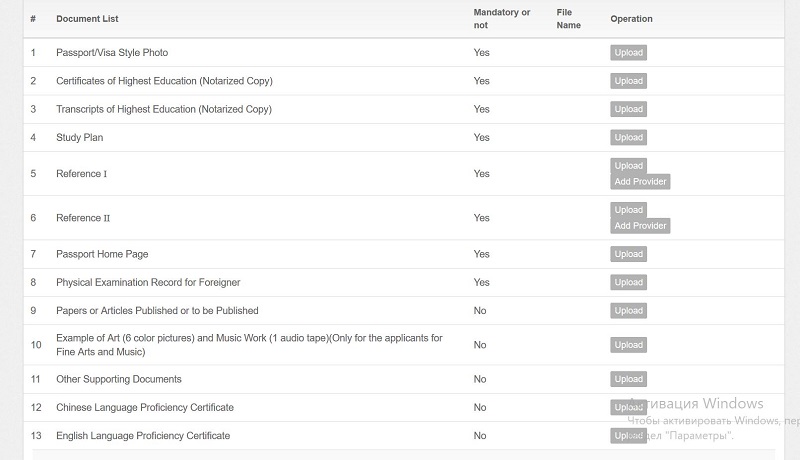800x460 pixels.
Task: Click 'Physical Examination Record for Foreigner' text
Action: (148, 283)
